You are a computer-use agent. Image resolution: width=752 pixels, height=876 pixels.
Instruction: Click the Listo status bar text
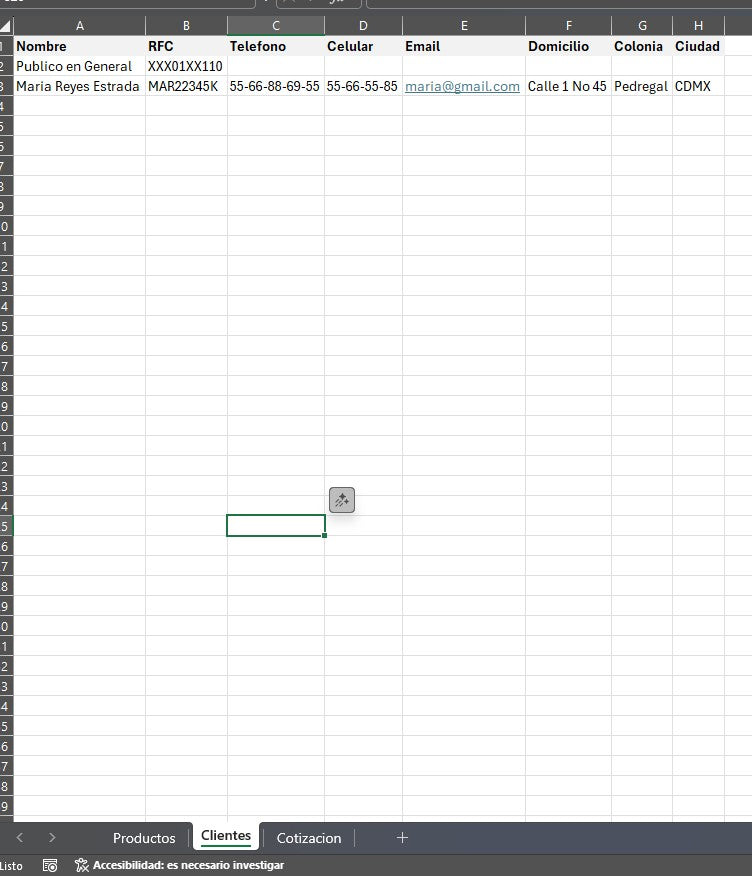point(11,866)
